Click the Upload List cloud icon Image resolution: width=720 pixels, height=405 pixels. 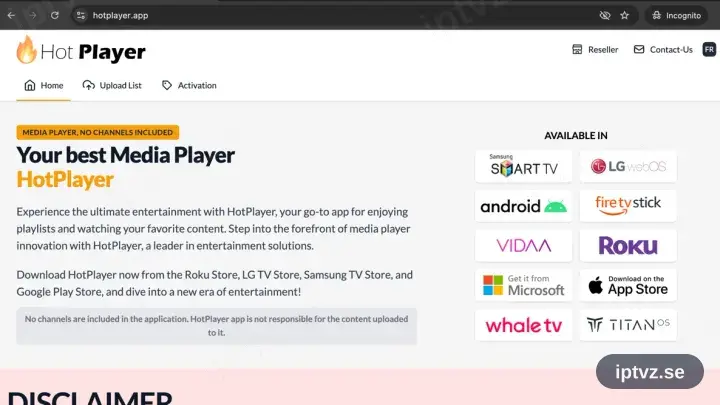pyautogui.click(x=89, y=85)
